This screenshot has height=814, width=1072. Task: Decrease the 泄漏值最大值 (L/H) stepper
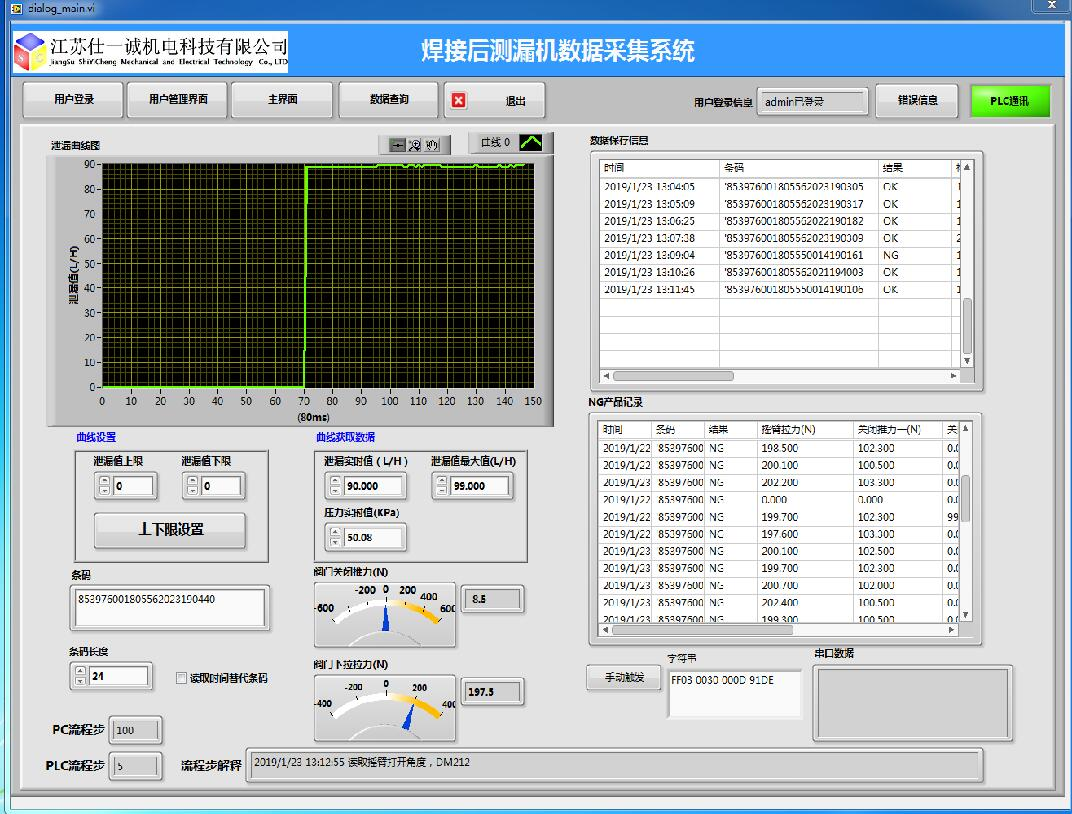(x=442, y=490)
